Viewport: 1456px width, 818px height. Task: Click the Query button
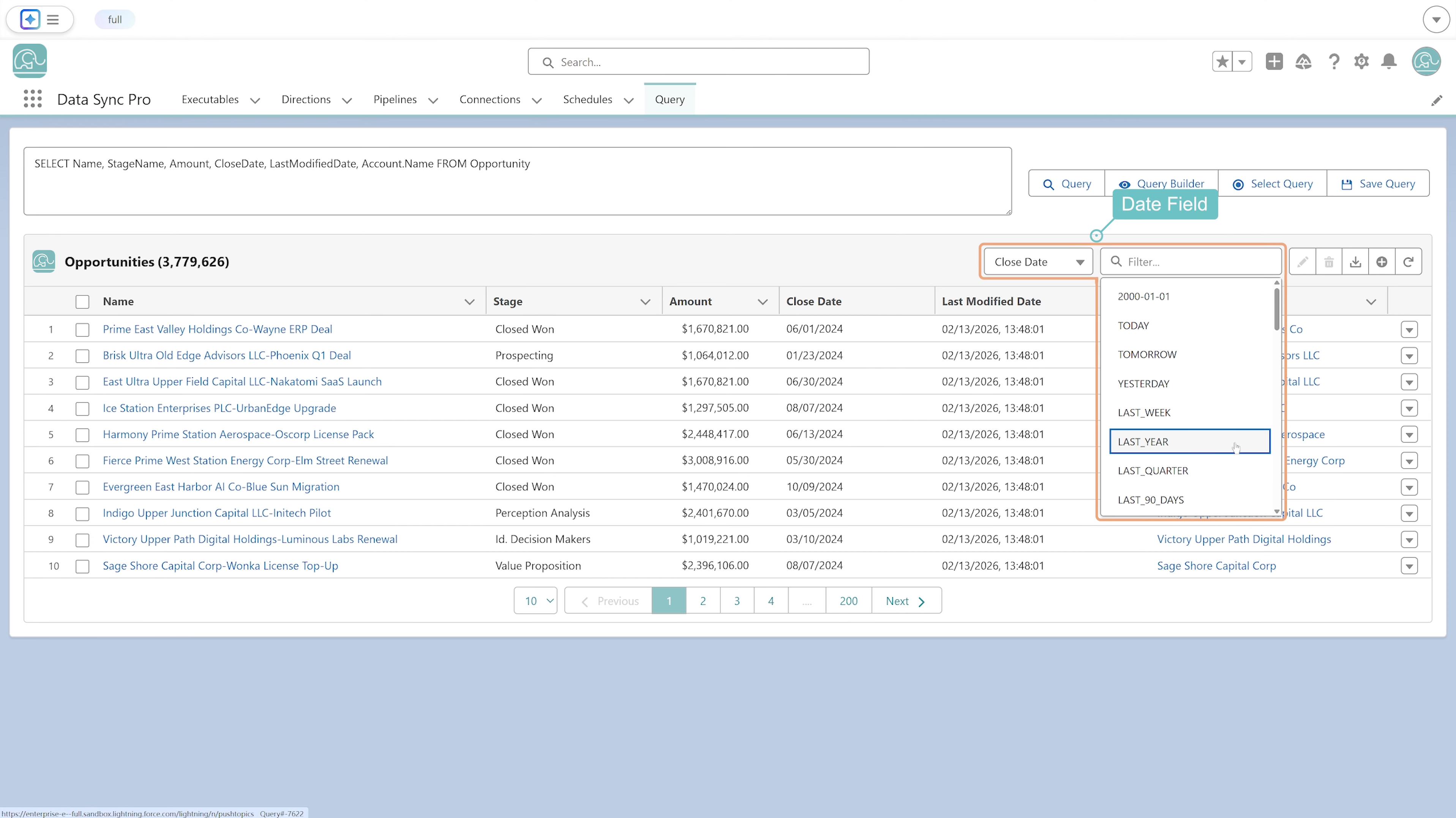[1067, 184]
